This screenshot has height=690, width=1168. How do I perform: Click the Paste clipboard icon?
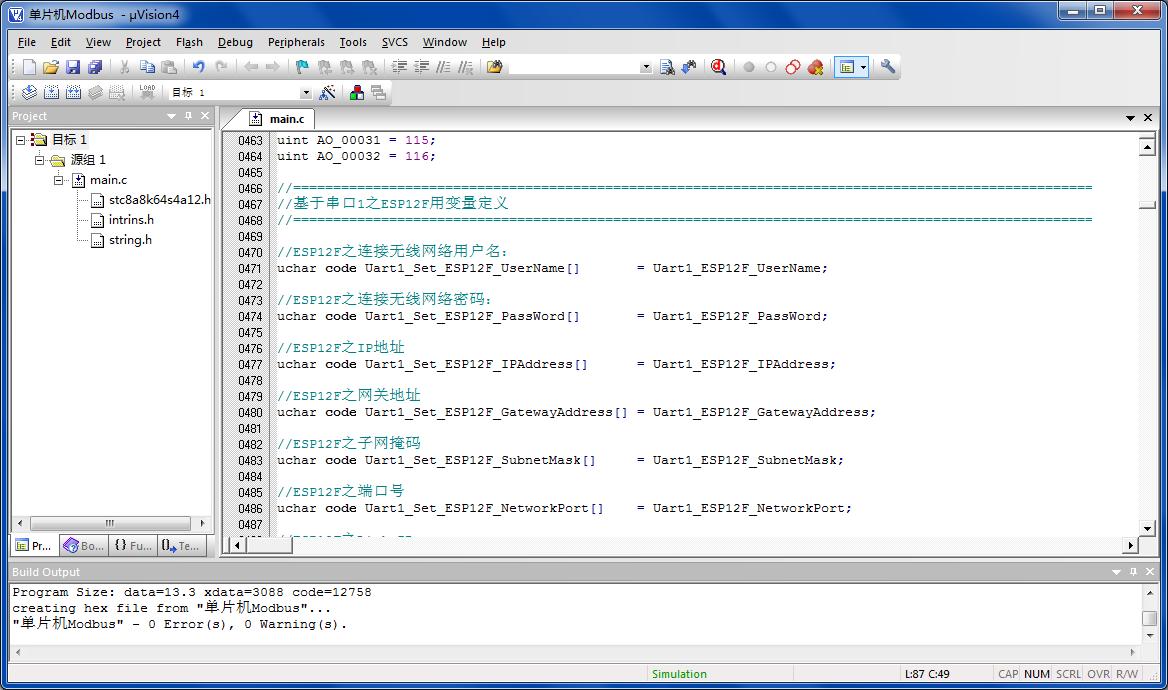[x=169, y=67]
